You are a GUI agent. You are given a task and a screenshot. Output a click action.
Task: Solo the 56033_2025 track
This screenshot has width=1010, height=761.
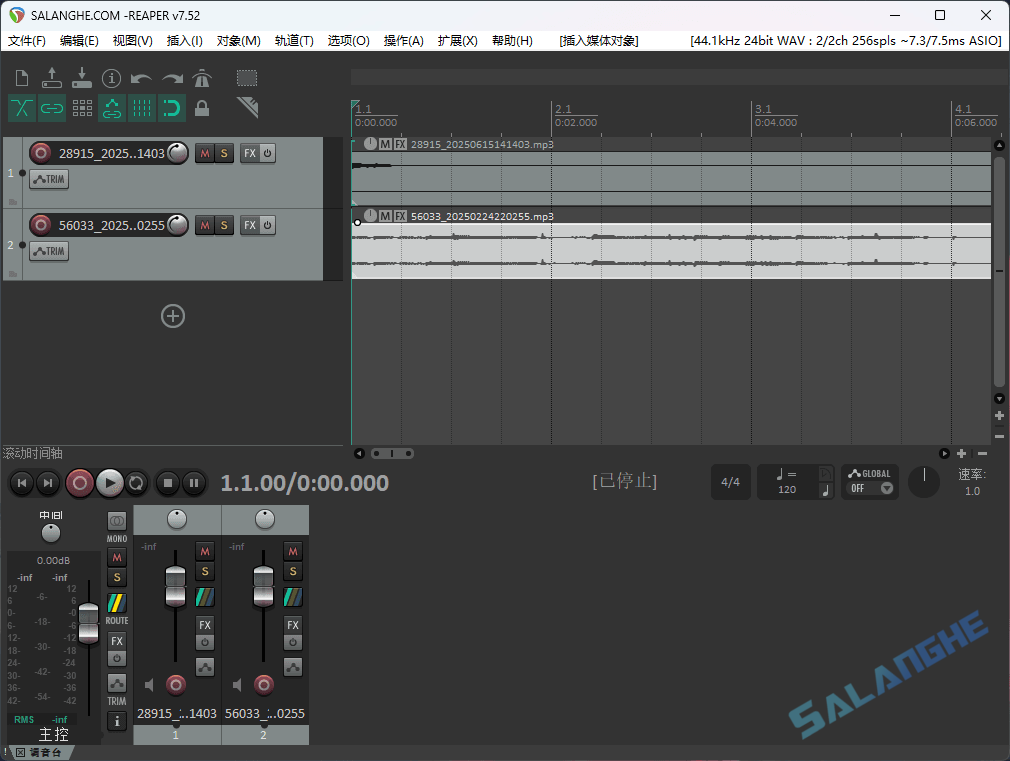pyautogui.click(x=223, y=225)
